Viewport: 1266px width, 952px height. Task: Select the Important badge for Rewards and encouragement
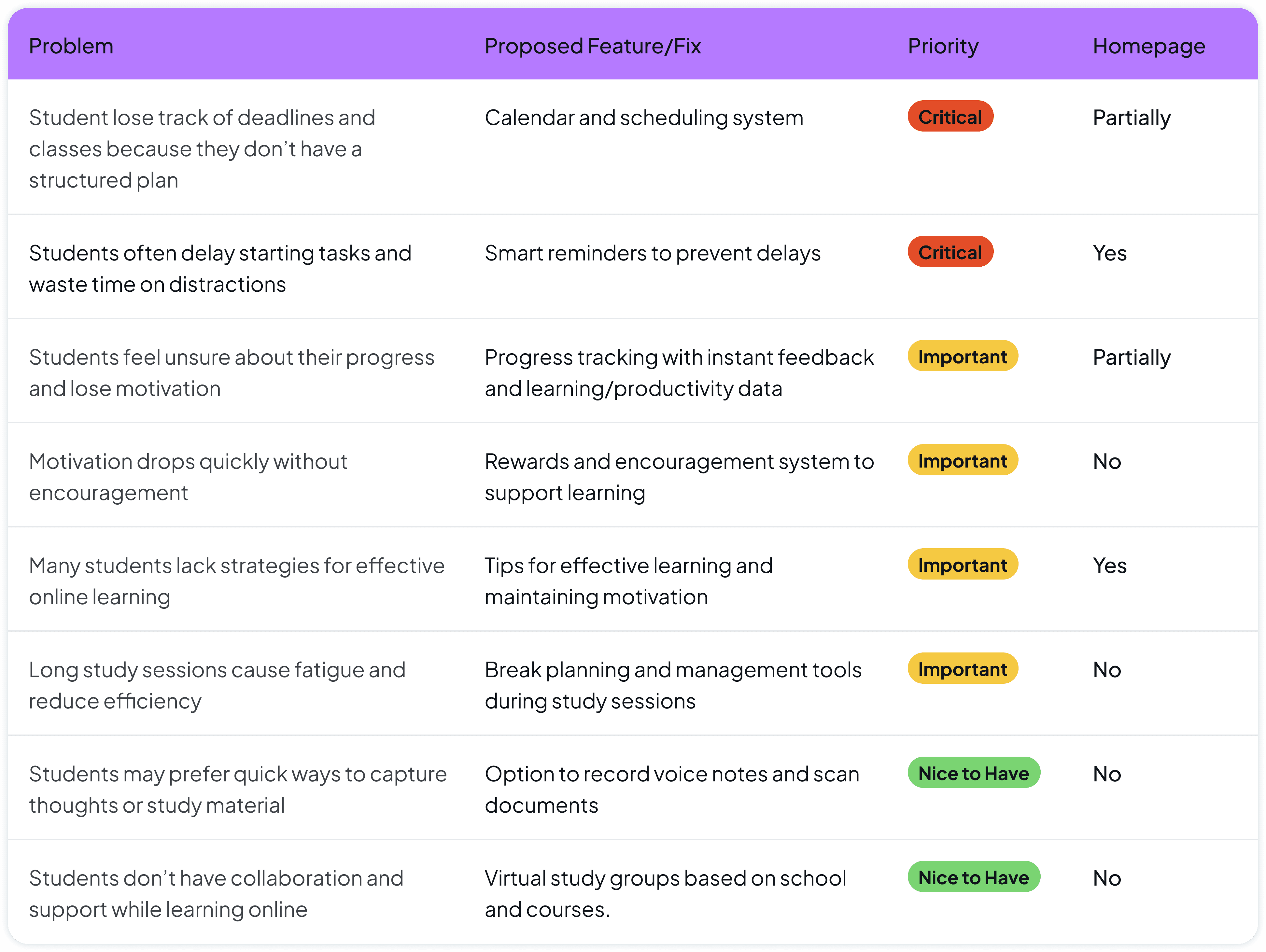click(x=962, y=461)
